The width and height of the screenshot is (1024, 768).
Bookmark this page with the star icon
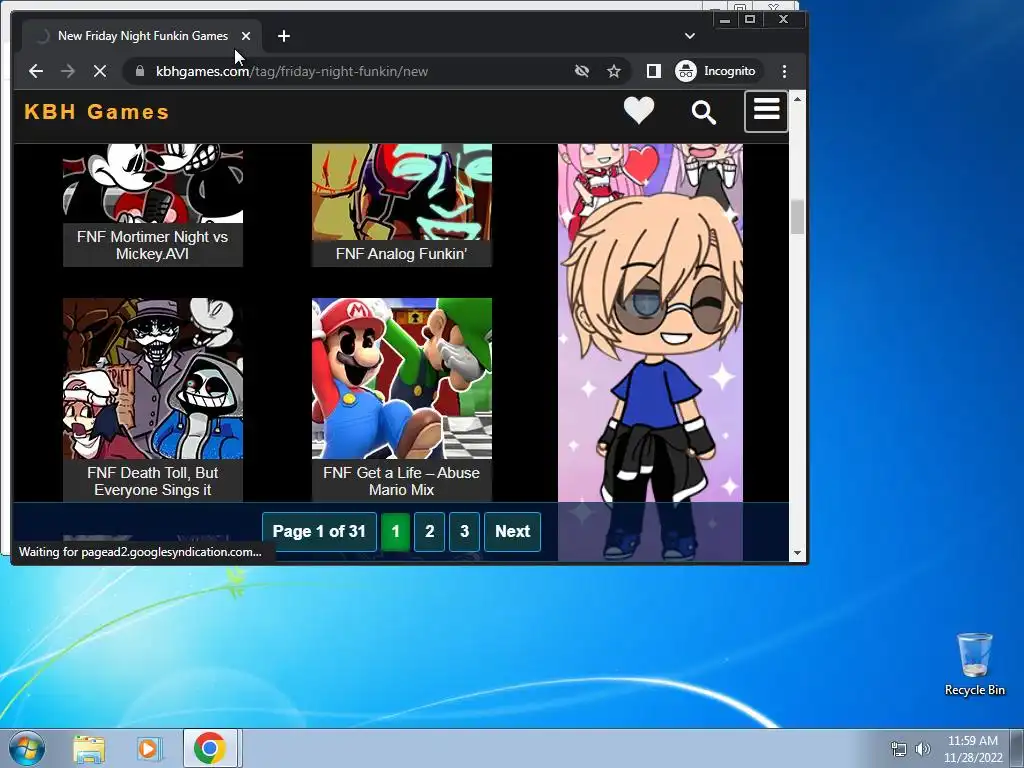(x=613, y=71)
